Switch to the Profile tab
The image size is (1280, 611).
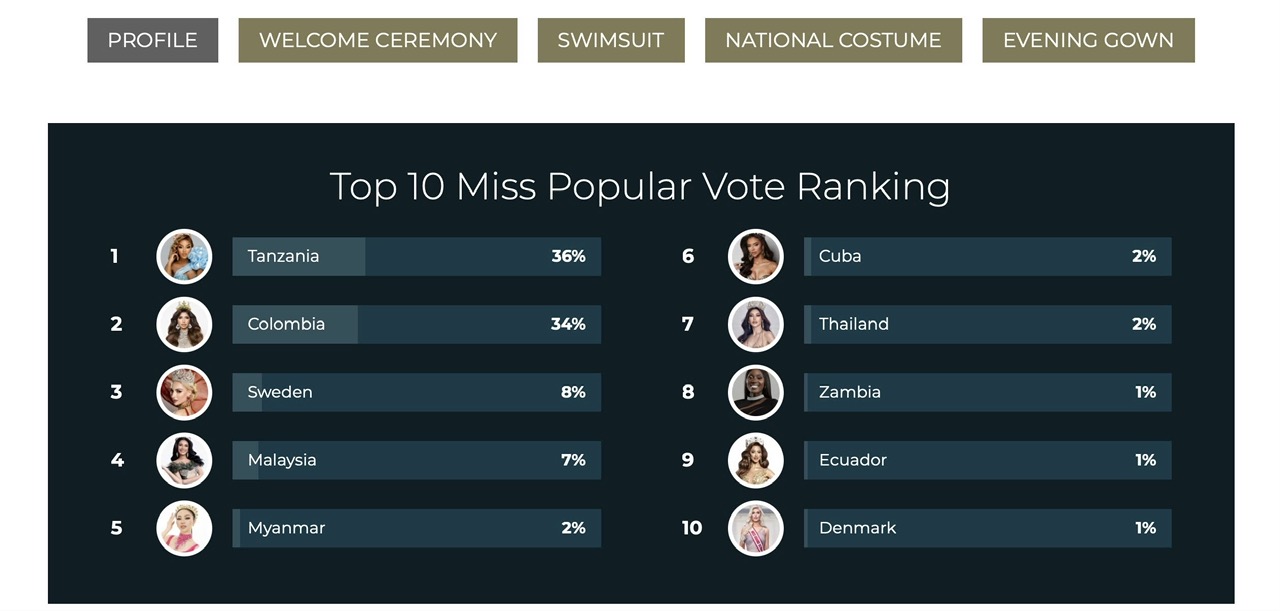coord(152,41)
